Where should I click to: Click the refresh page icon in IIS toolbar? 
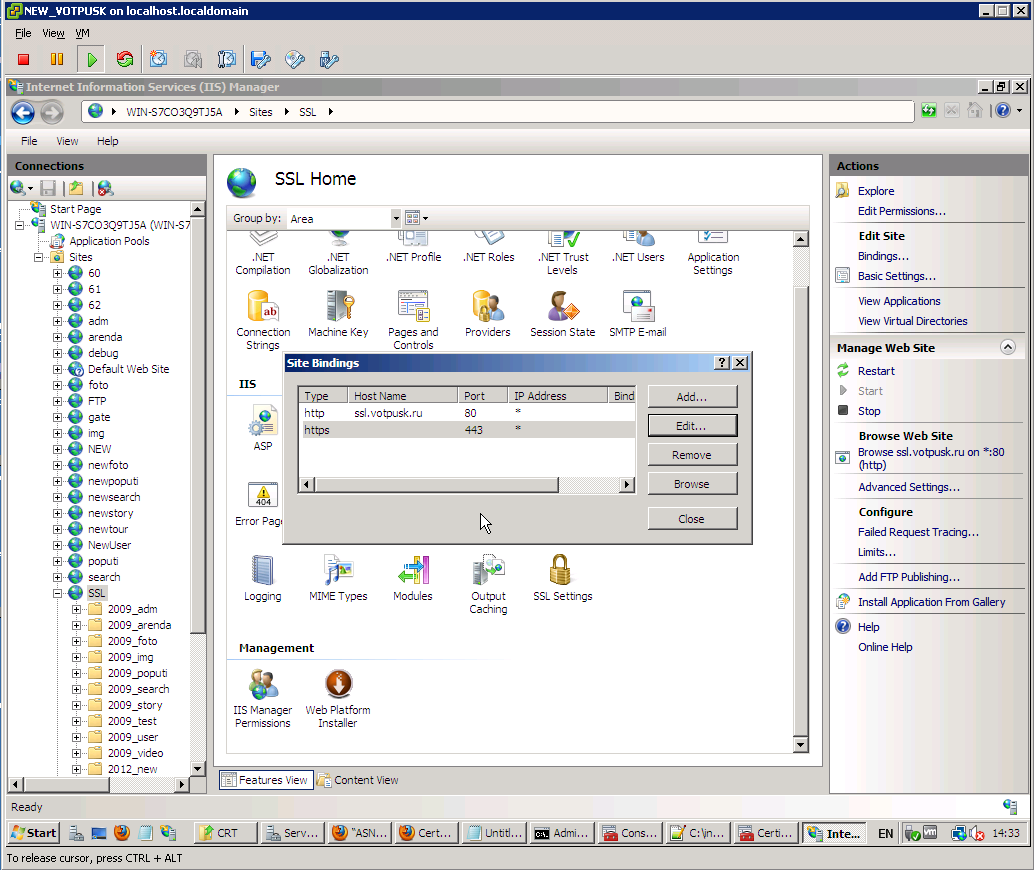[928, 111]
